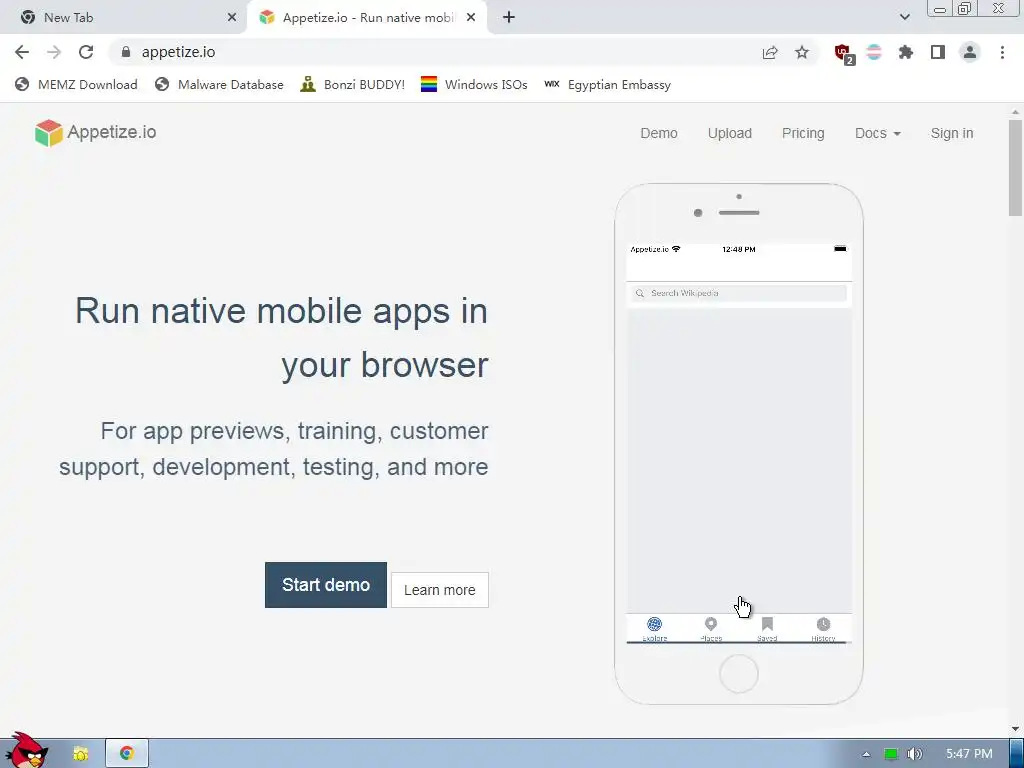This screenshot has width=1024, height=768.
Task: Click search magnifier in phone demo
Action: (x=640, y=293)
